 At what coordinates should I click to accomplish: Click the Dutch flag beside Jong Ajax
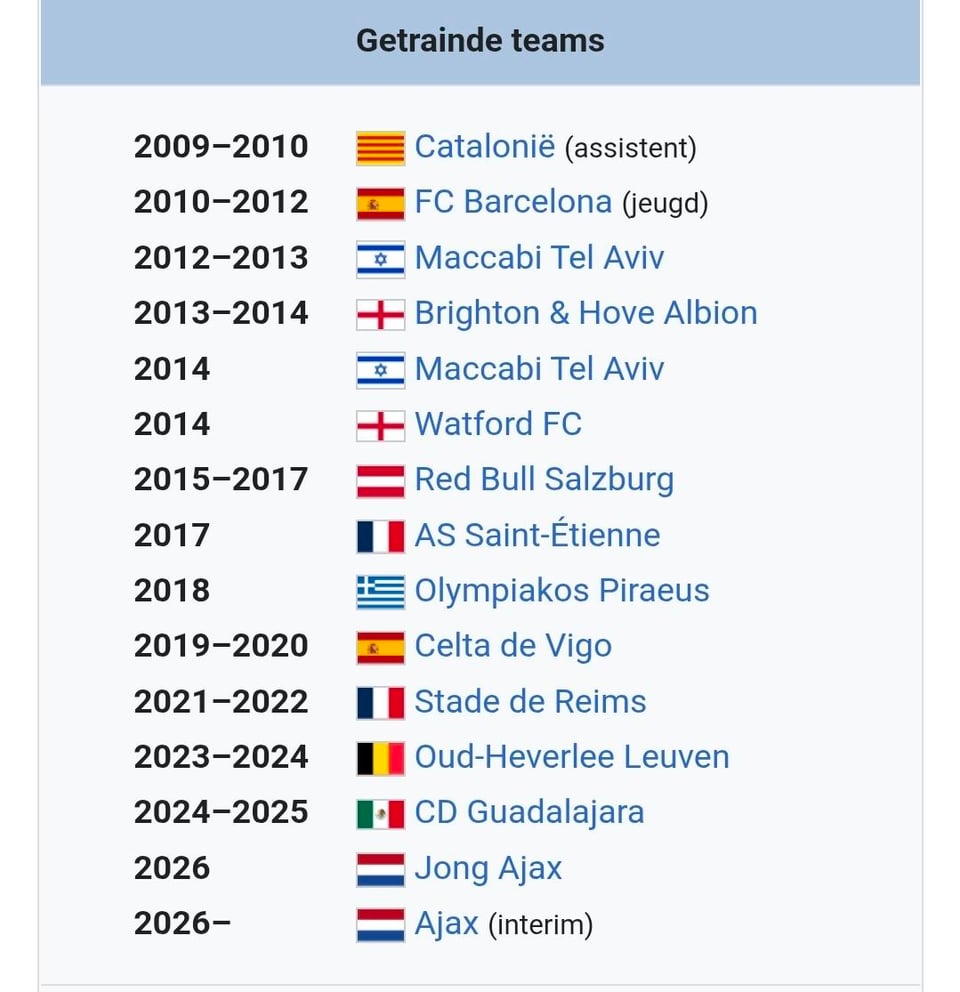point(380,869)
